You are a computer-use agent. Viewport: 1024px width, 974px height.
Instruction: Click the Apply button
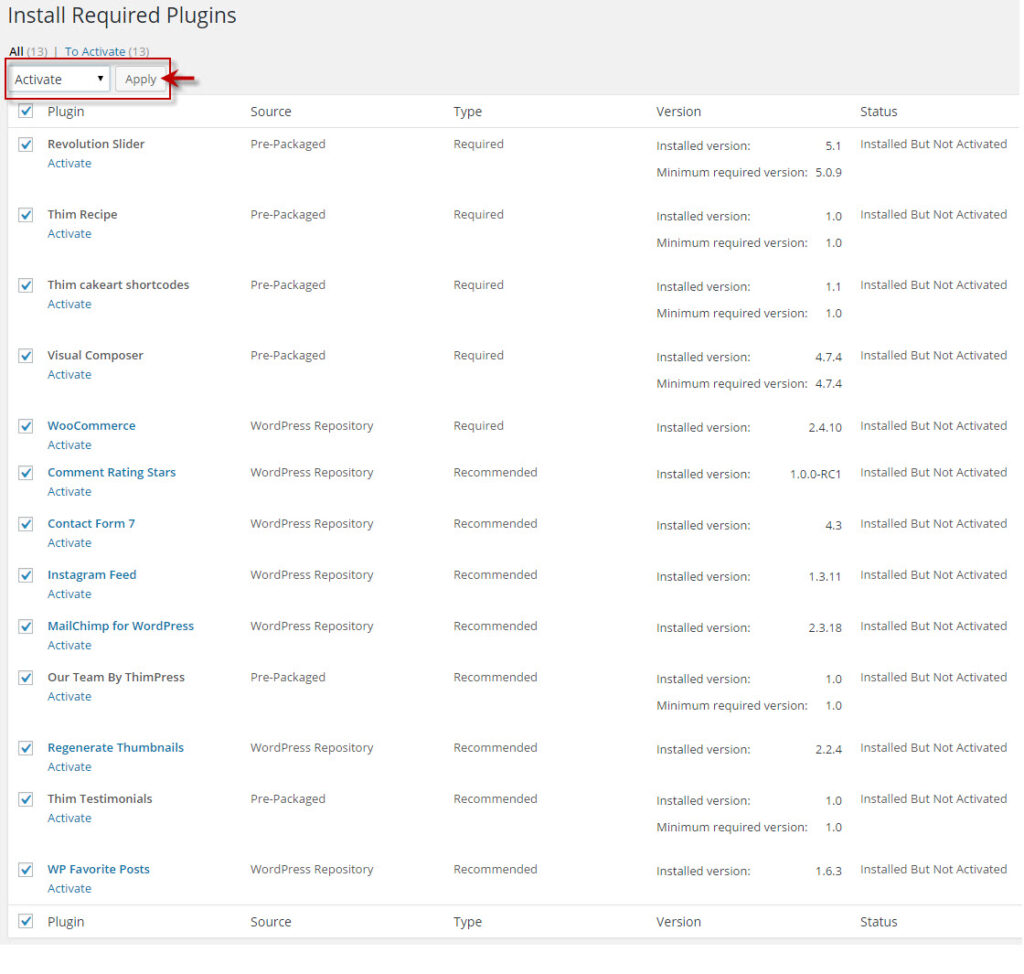pos(140,79)
